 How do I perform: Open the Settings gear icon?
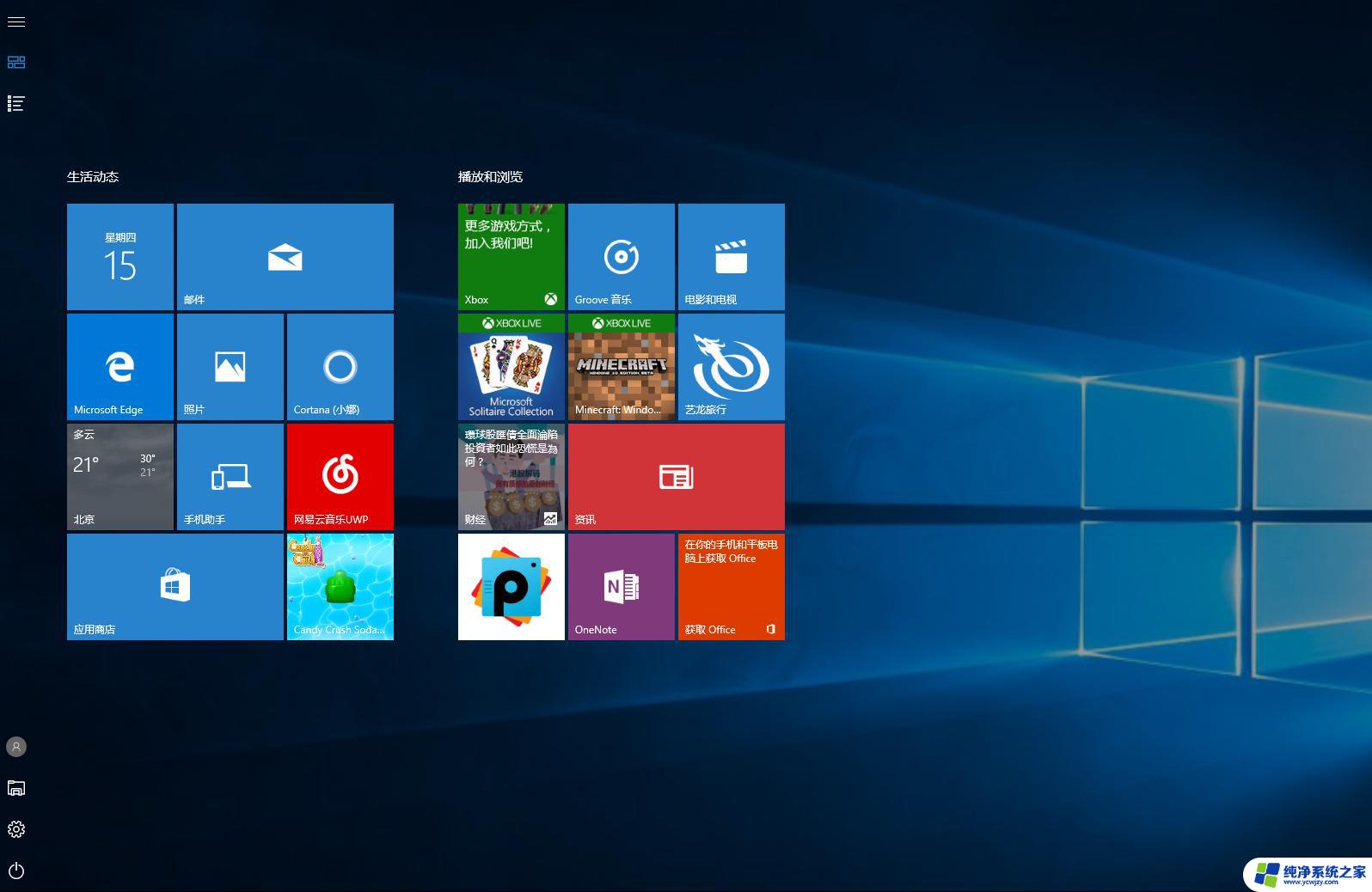(16, 829)
